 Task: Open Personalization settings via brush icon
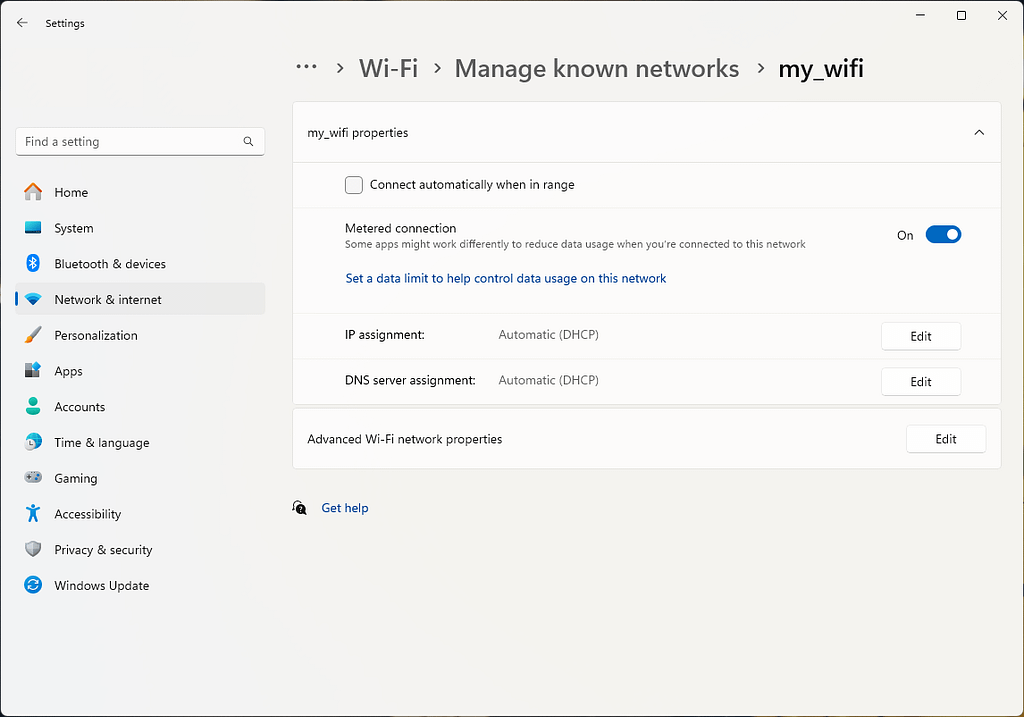point(32,335)
